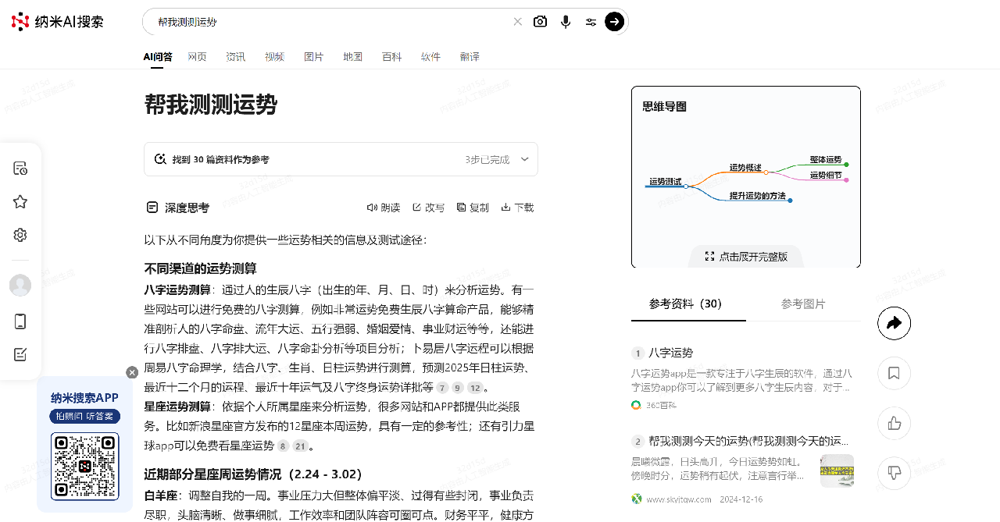Like the answer with thumbs up
Viewport: 1000px width, 522px height.
click(x=894, y=423)
